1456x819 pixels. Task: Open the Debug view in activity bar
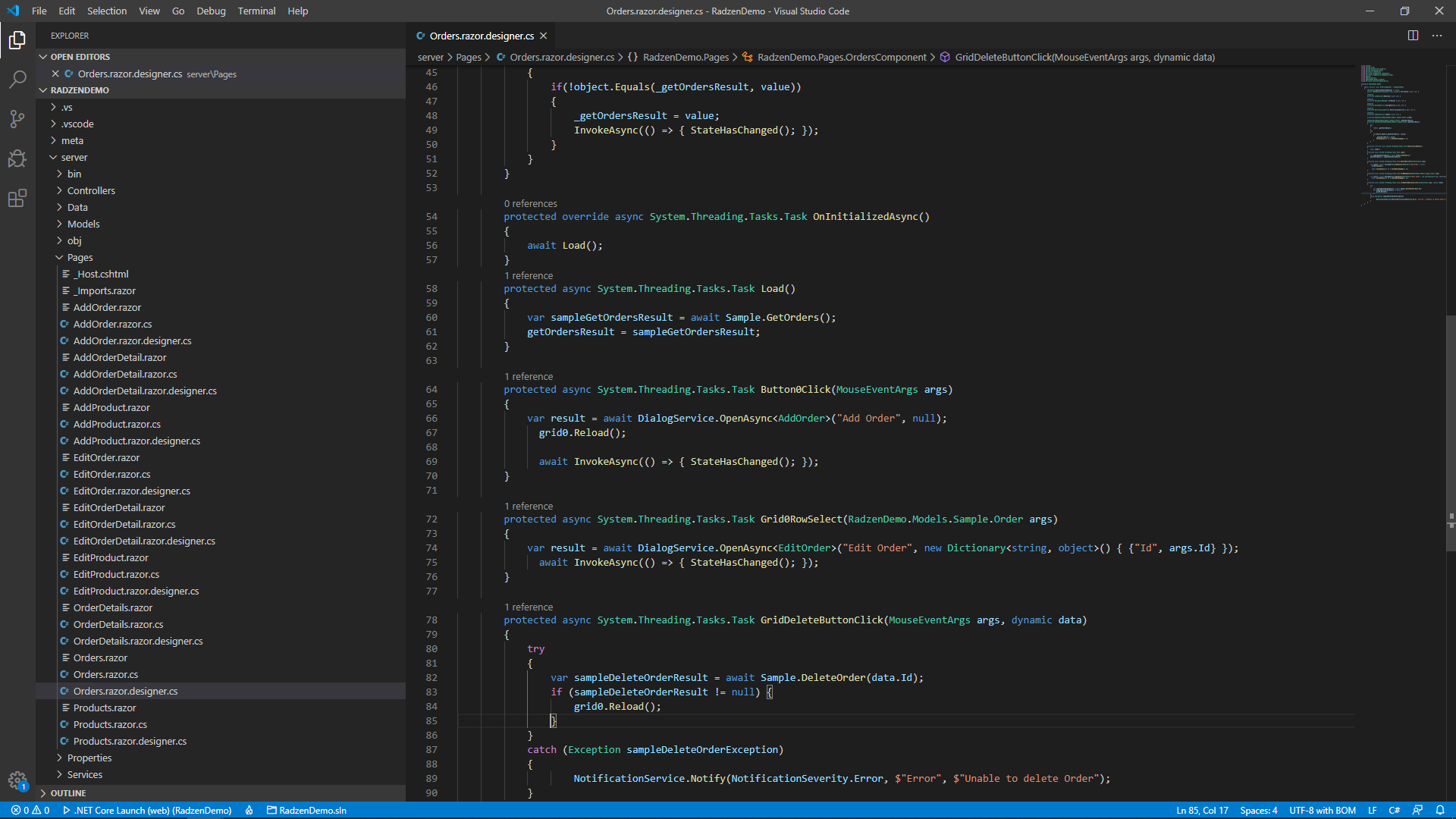click(x=17, y=158)
